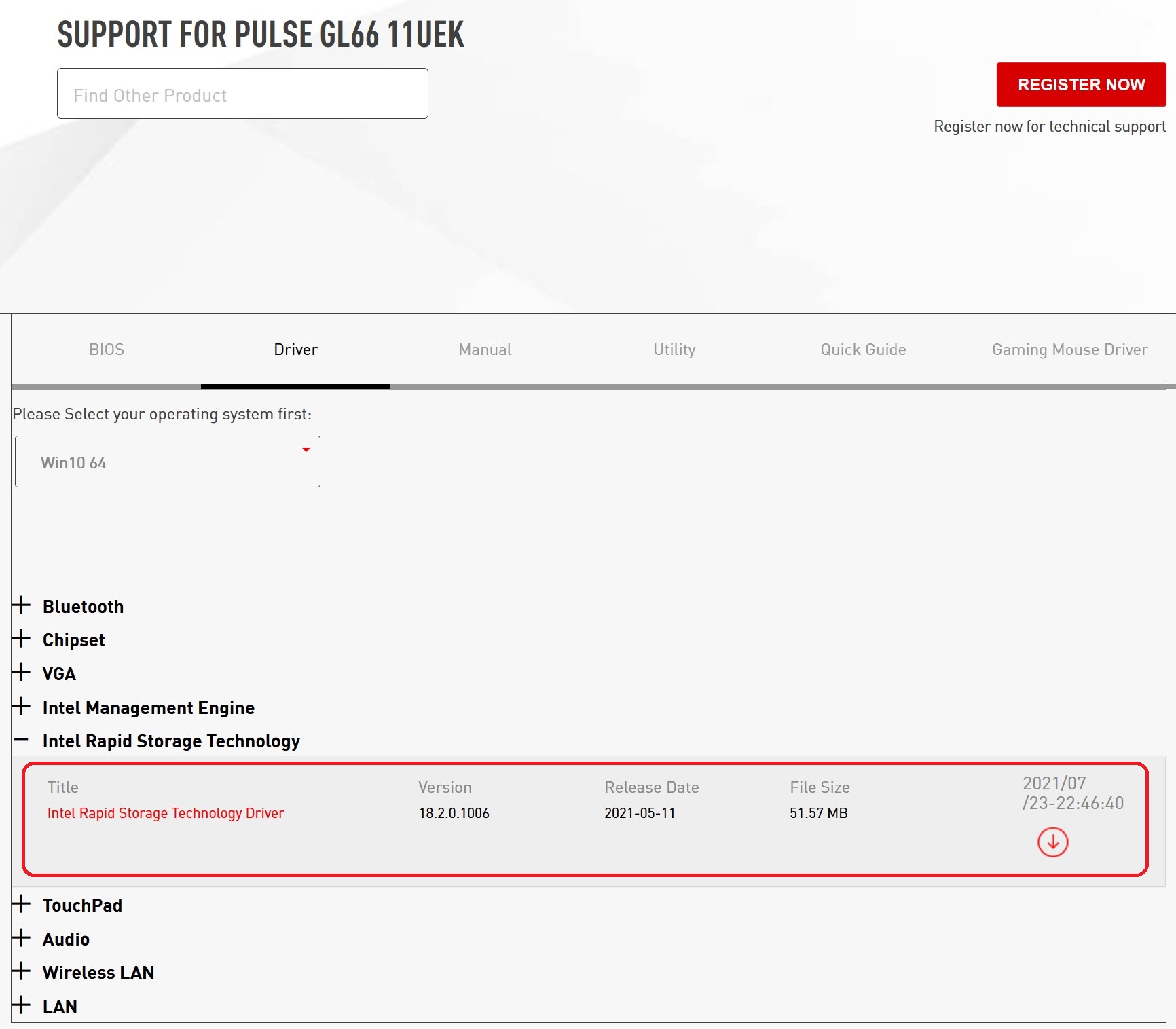Open the Win10 64 operating system dropdown
Viewport: 1176px width, 1029px height.
168,462
